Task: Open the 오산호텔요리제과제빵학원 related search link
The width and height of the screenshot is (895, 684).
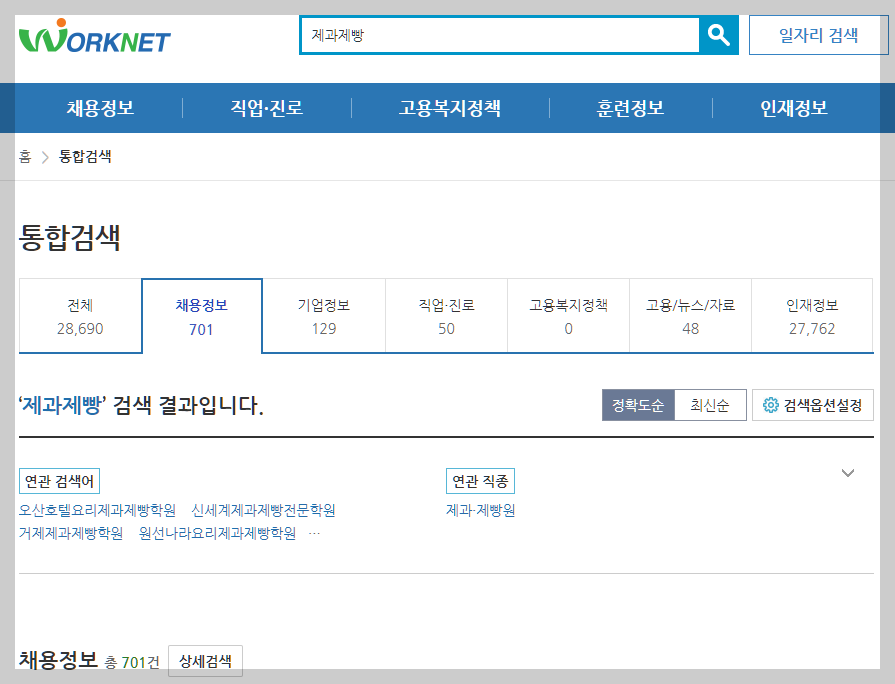Action: 96,510
